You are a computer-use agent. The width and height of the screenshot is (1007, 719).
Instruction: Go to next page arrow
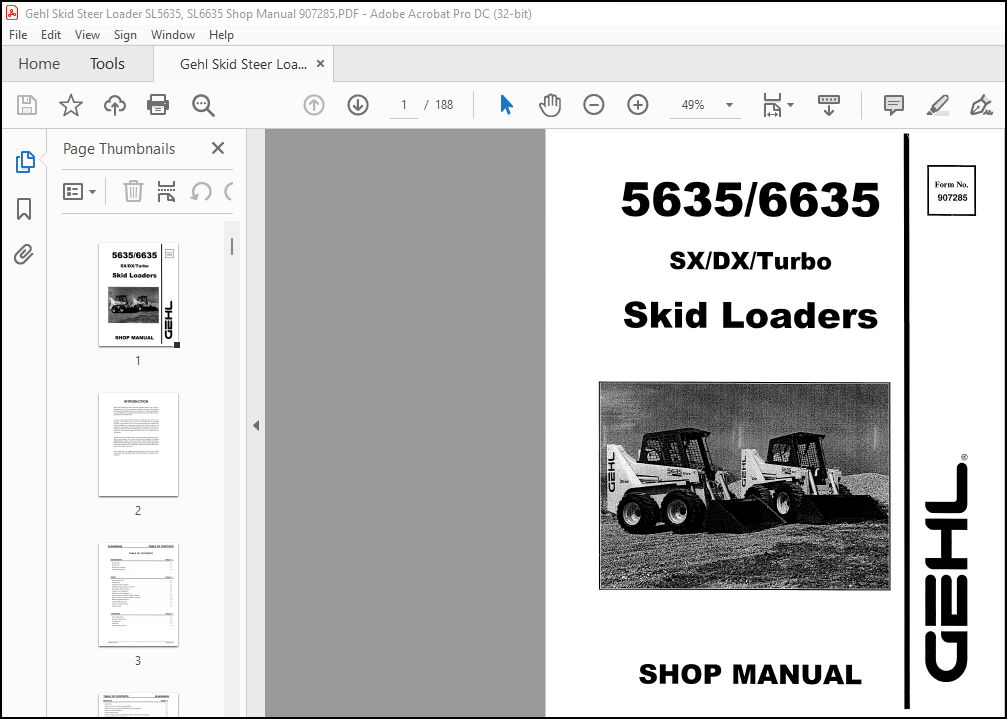(x=358, y=105)
